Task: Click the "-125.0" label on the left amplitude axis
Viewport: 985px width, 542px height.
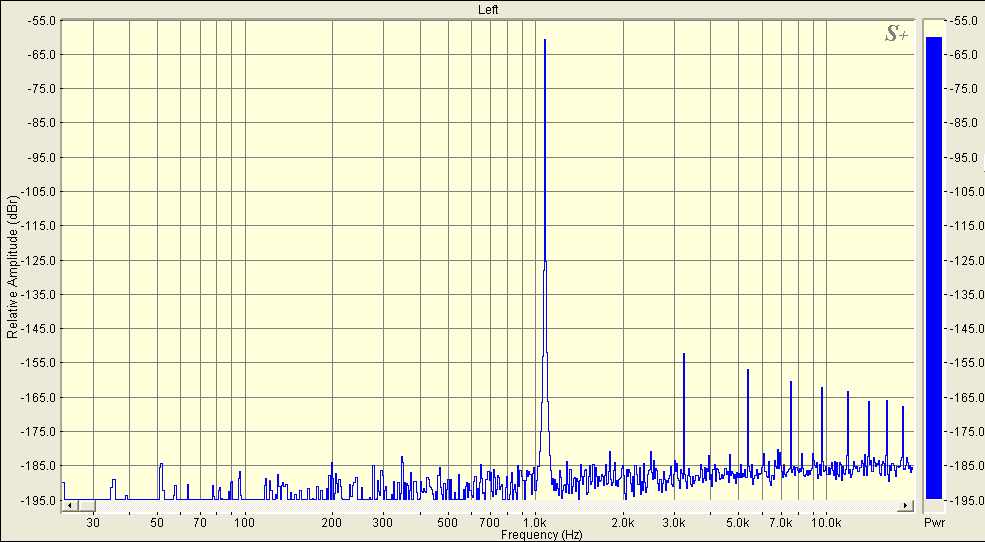Action: coord(39,260)
